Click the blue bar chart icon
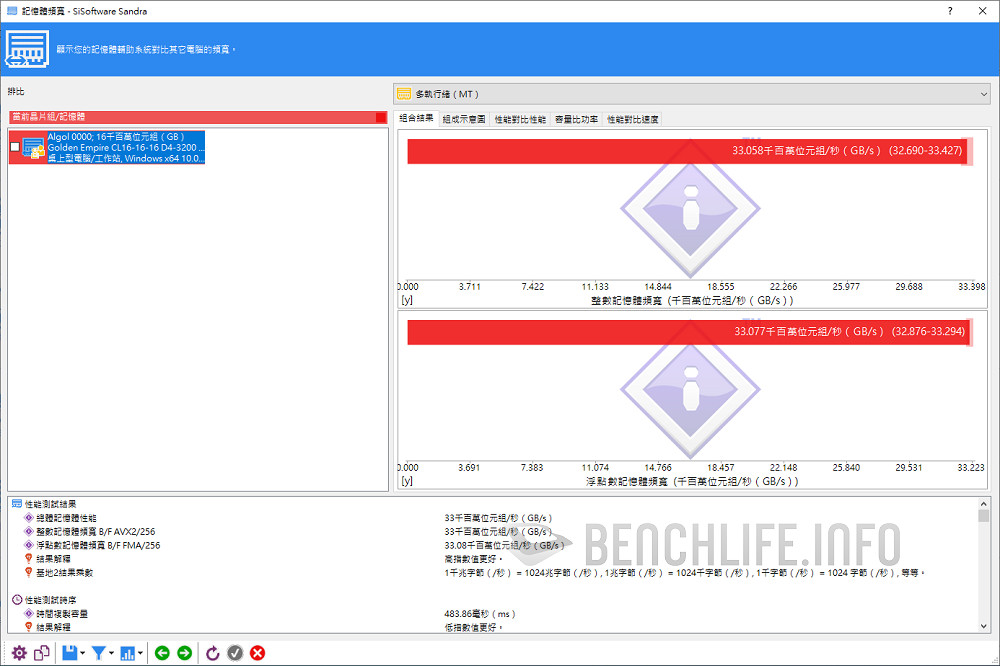Viewport: 1000px width, 666px height. click(x=127, y=653)
